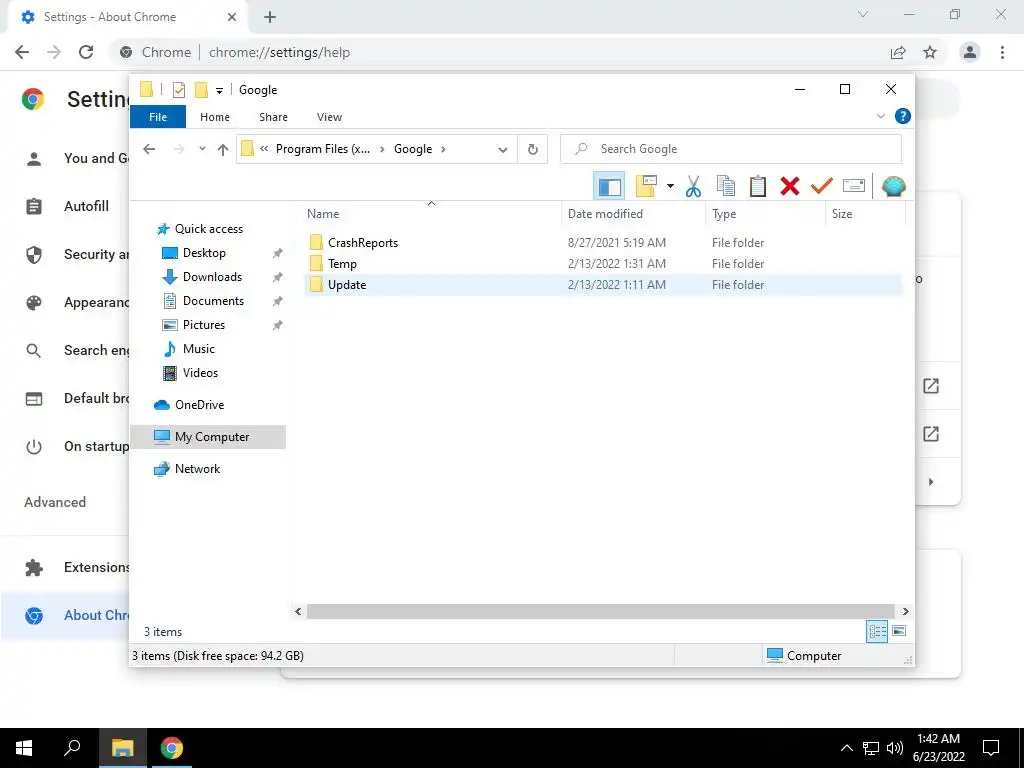Click the Explorer help question mark icon
Screen dimensions: 1024x768
click(x=903, y=116)
